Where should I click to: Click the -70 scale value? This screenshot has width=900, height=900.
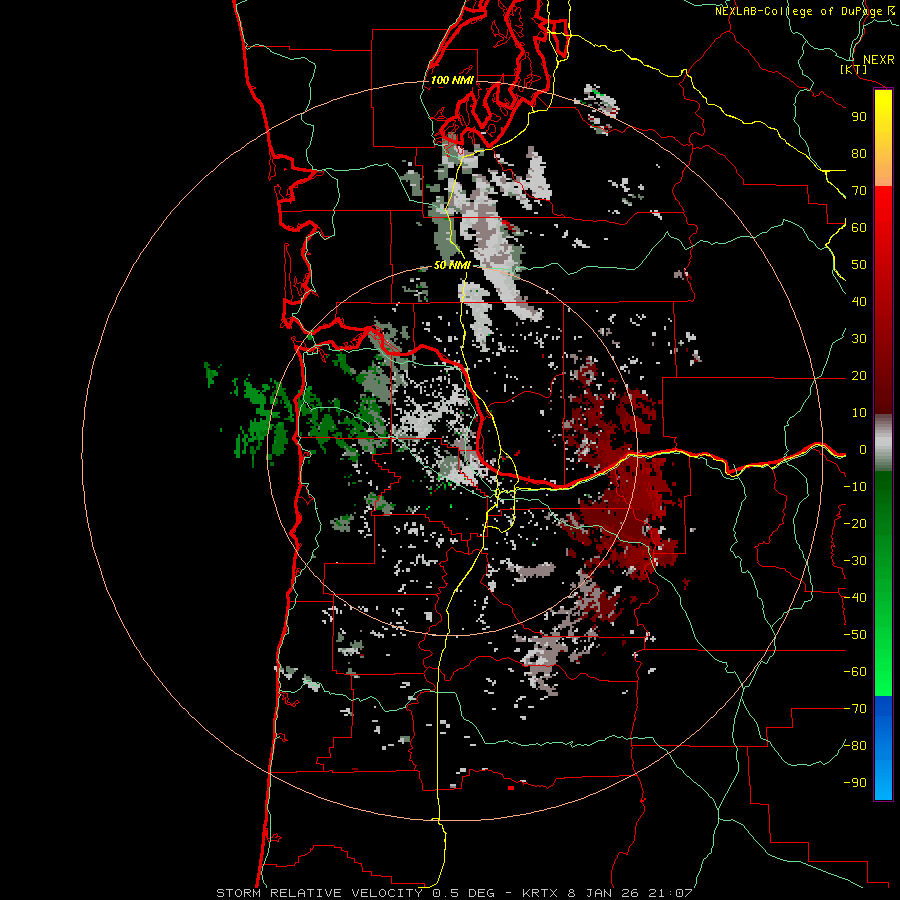coord(855,709)
